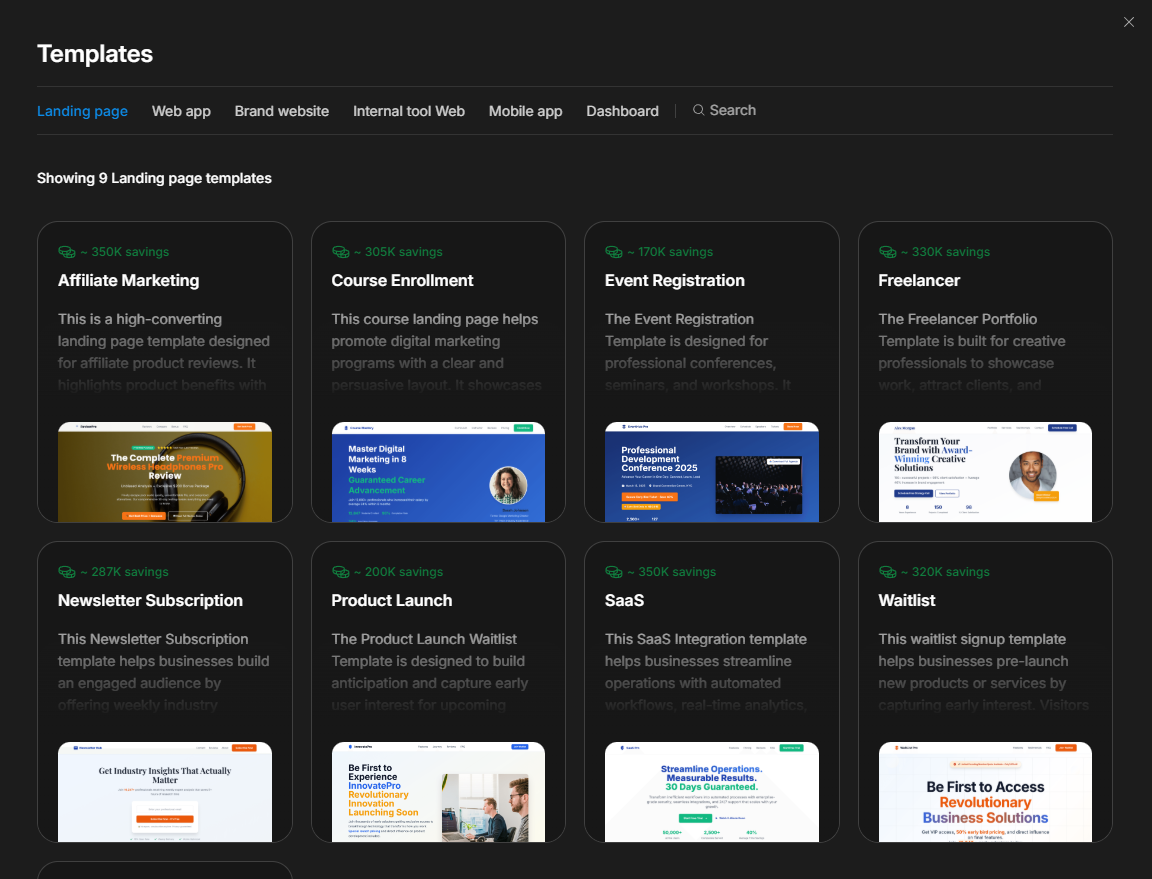Click the savings coins icon on Affiliate Marketing card

[x=66, y=252]
